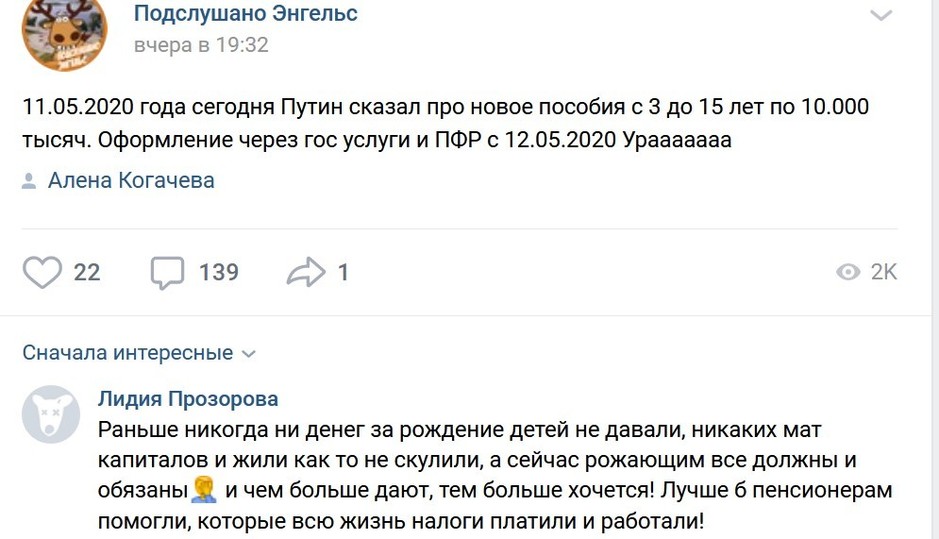Click the like count 22
Screen dimensions: 939x539
(x=87, y=272)
